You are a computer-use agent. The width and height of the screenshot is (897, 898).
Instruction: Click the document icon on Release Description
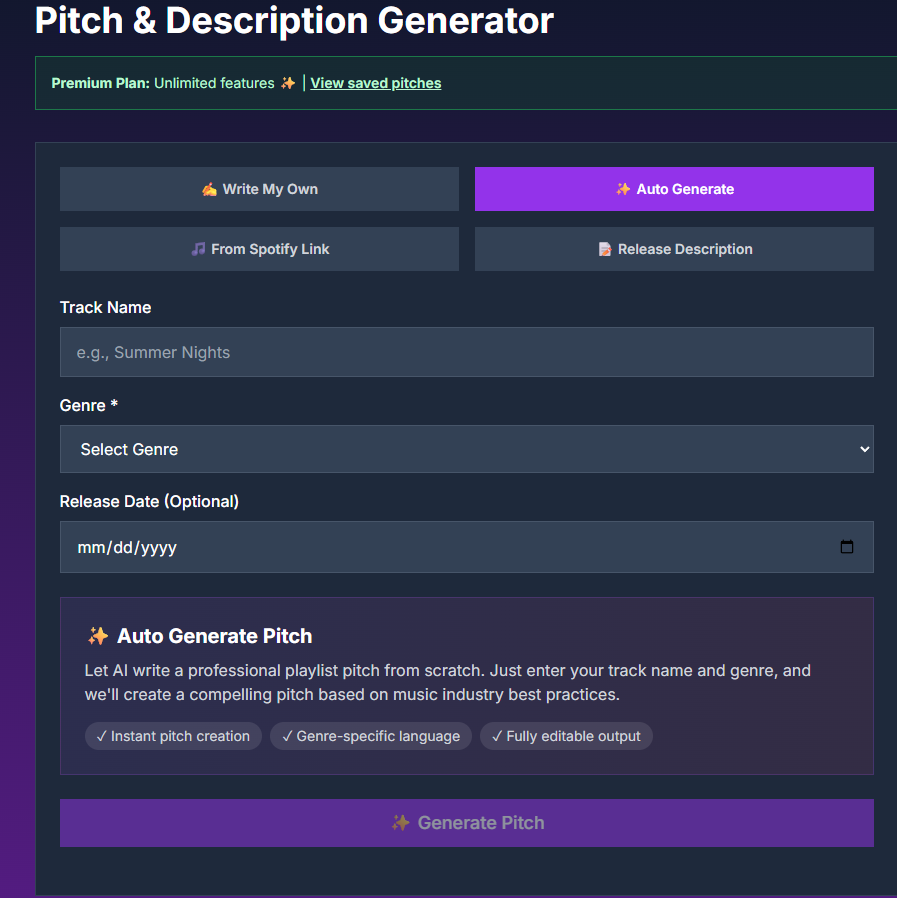coord(604,249)
